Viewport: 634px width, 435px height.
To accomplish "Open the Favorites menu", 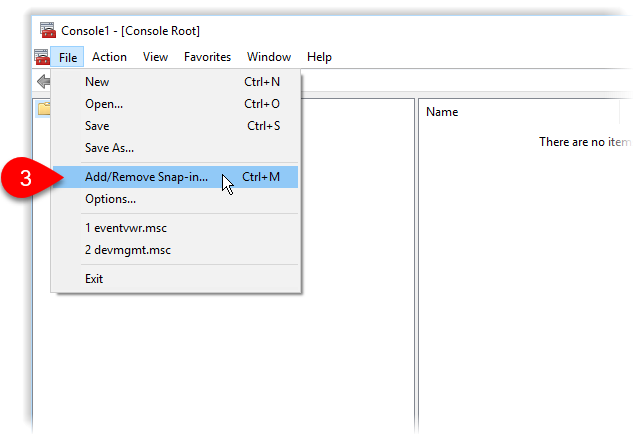I will (x=207, y=57).
